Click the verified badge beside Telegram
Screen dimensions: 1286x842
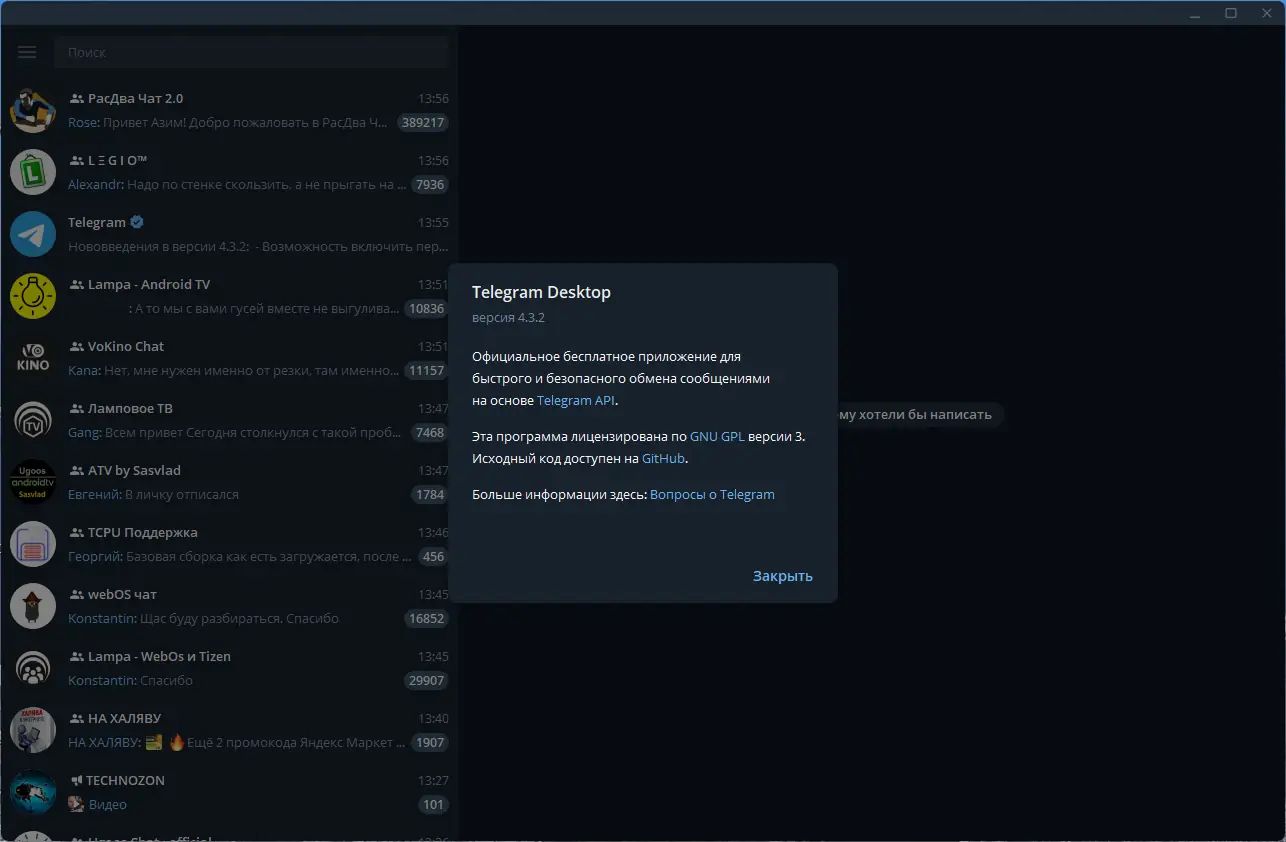[x=138, y=222]
